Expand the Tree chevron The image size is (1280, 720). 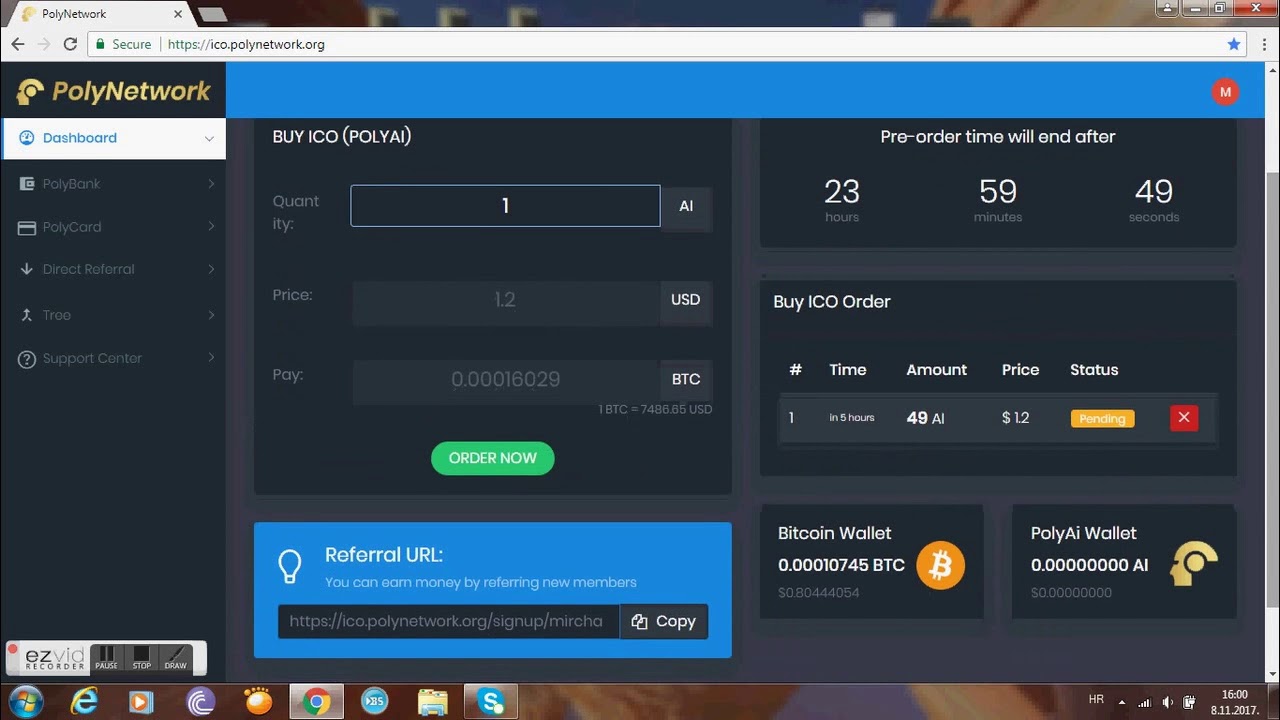tap(211, 315)
